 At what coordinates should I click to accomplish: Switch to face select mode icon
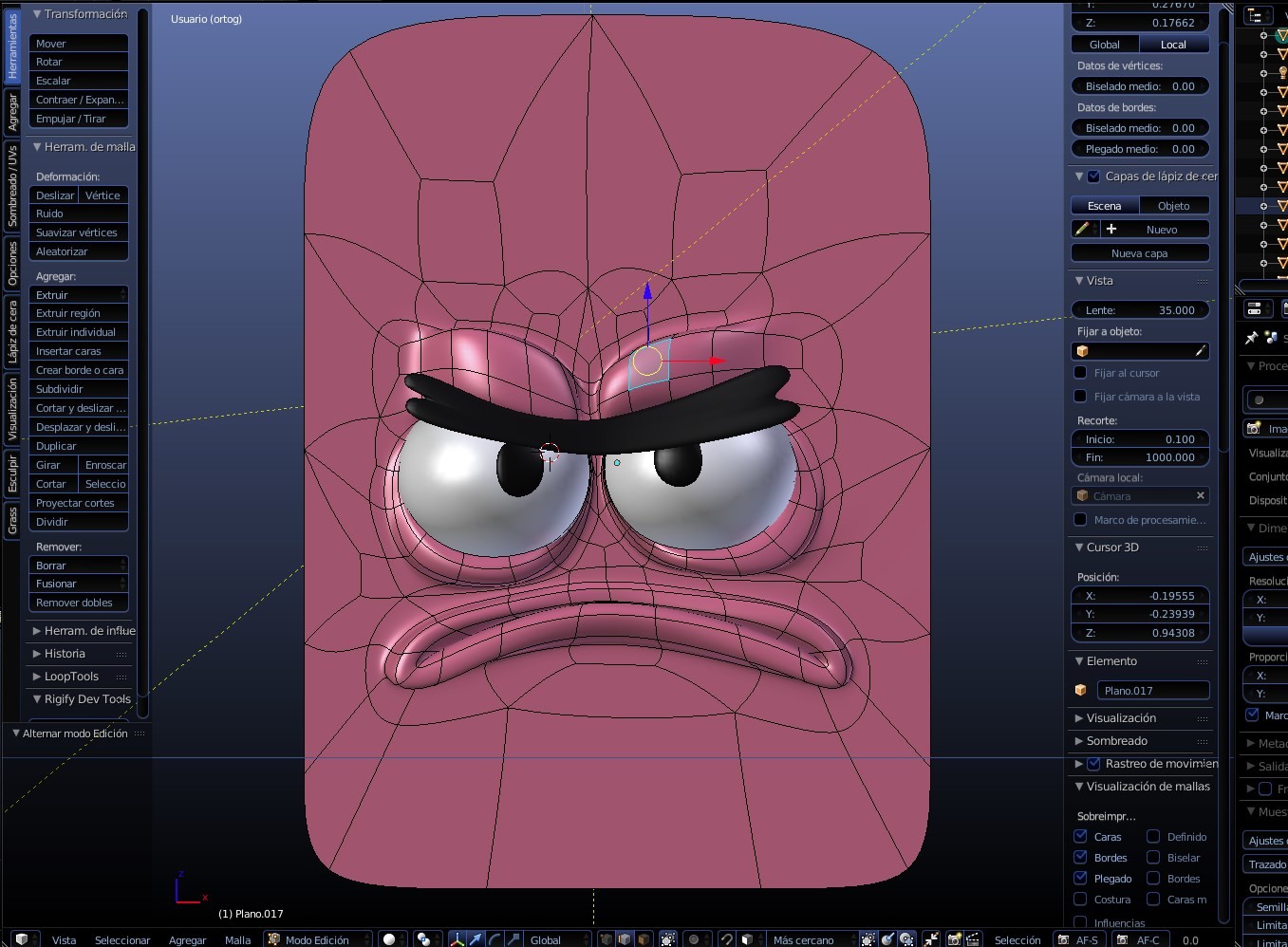click(x=644, y=939)
